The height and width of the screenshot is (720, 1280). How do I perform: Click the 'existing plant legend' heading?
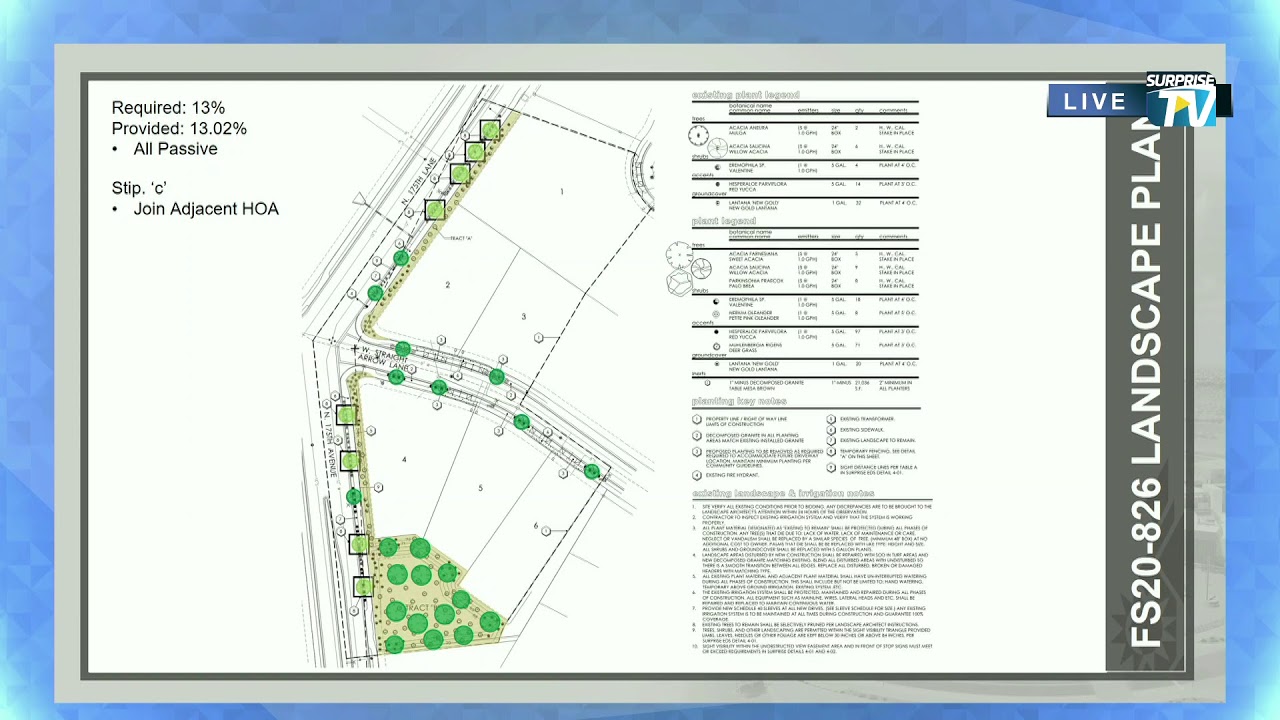point(746,95)
